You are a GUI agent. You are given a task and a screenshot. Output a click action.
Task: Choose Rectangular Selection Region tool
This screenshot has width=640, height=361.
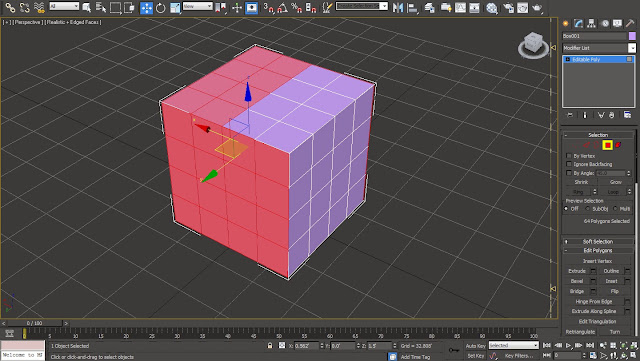pos(116,7)
